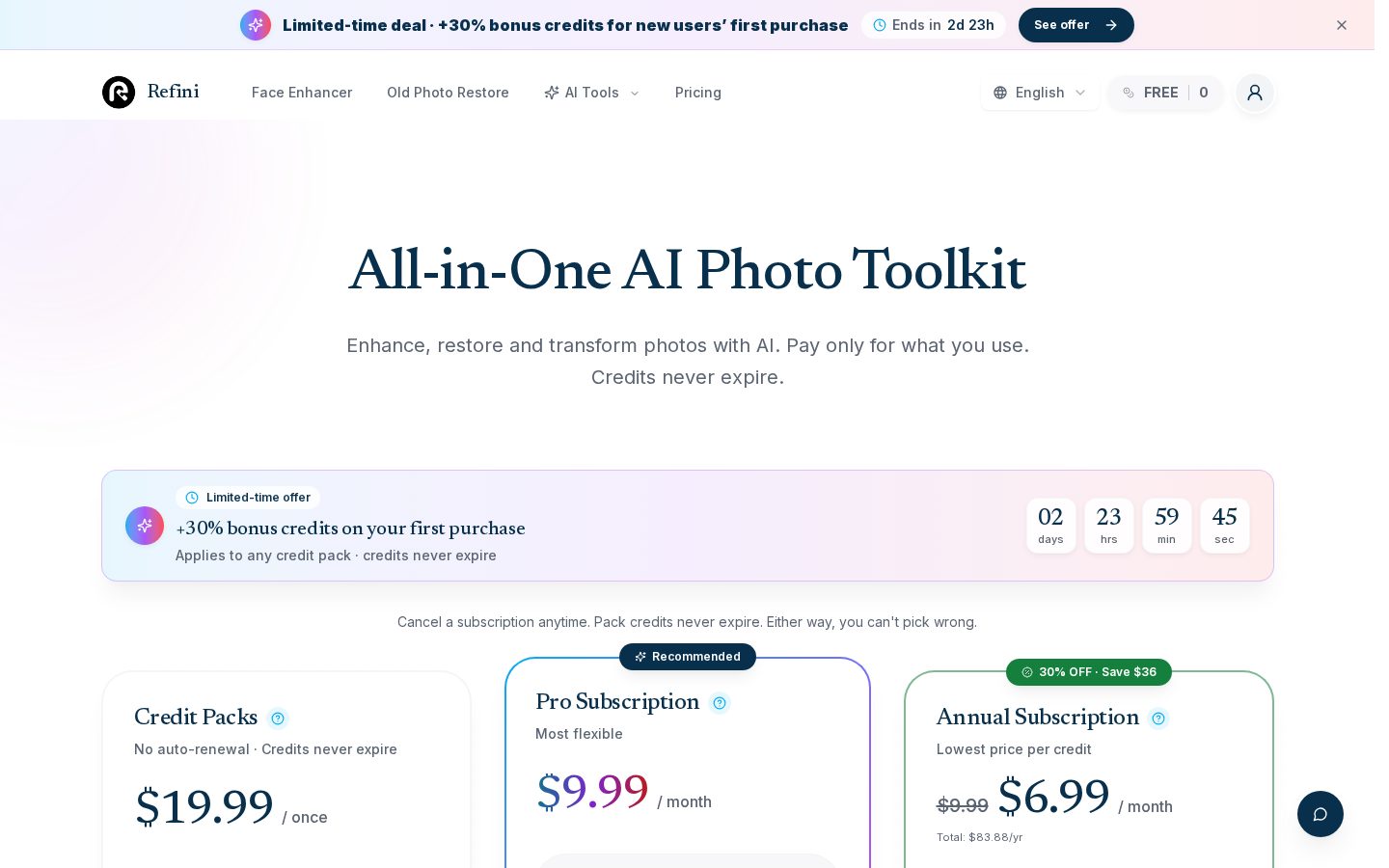Click sparkle icon in Recommended badge

pyautogui.click(x=640, y=657)
